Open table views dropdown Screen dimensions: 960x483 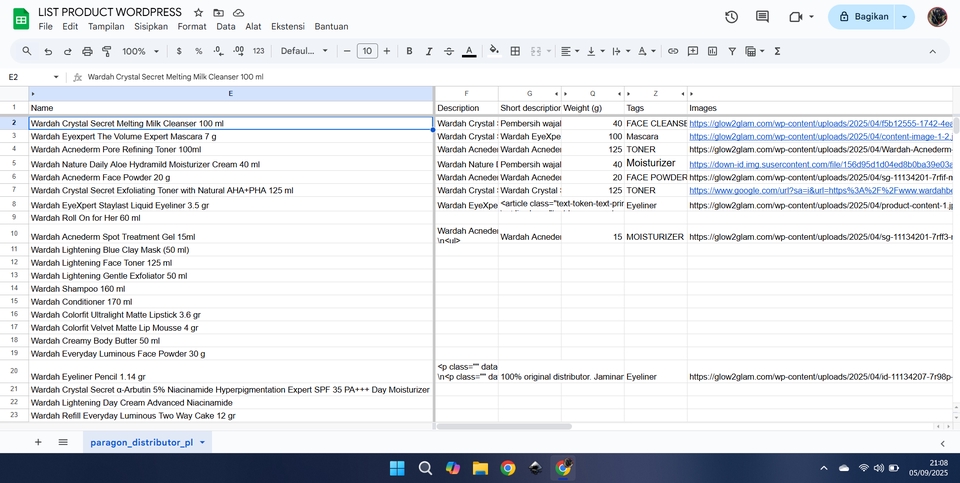pyautogui.click(x=755, y=51)
